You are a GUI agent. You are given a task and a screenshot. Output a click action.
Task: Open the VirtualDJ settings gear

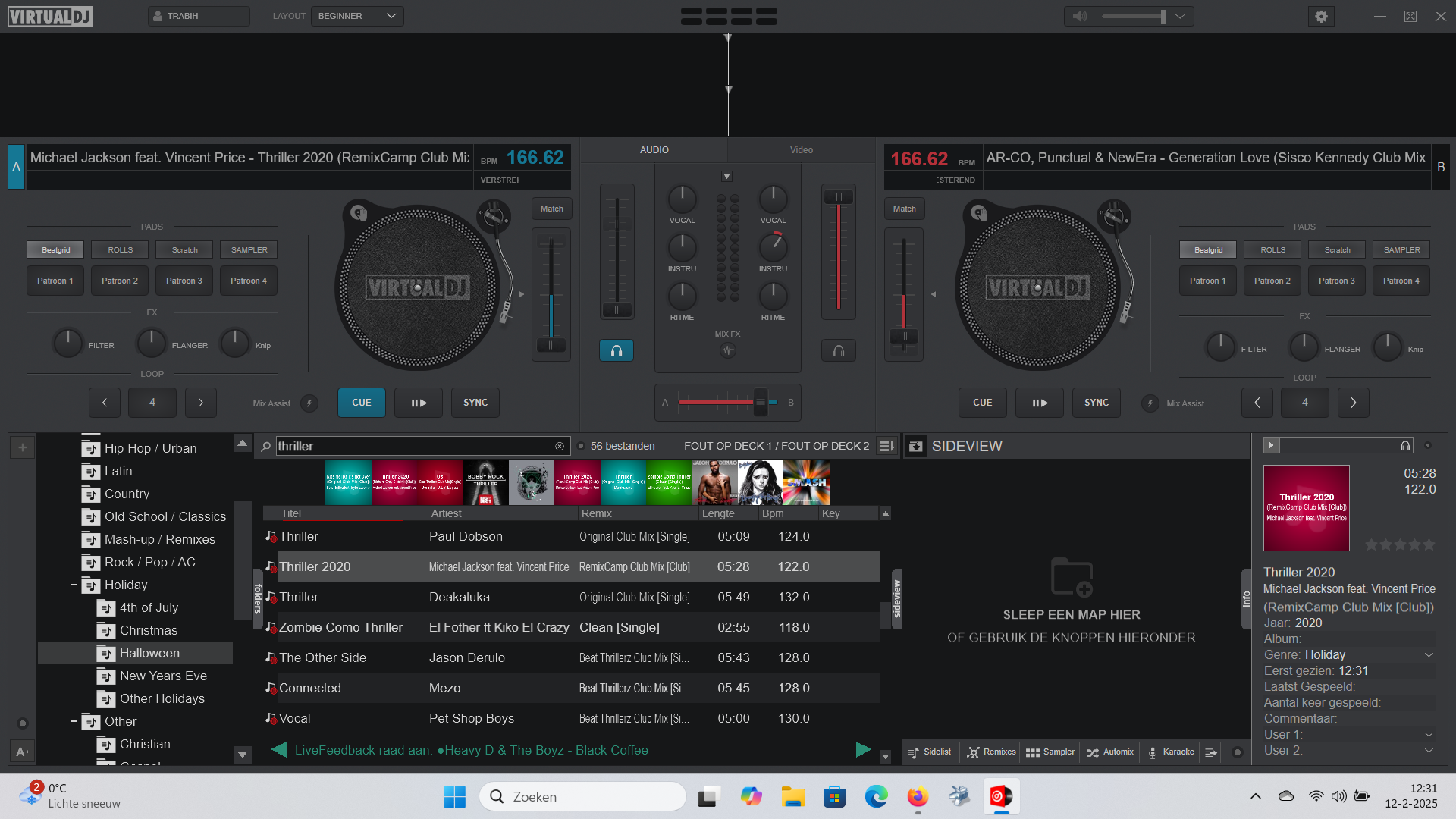click(1321, 16)
